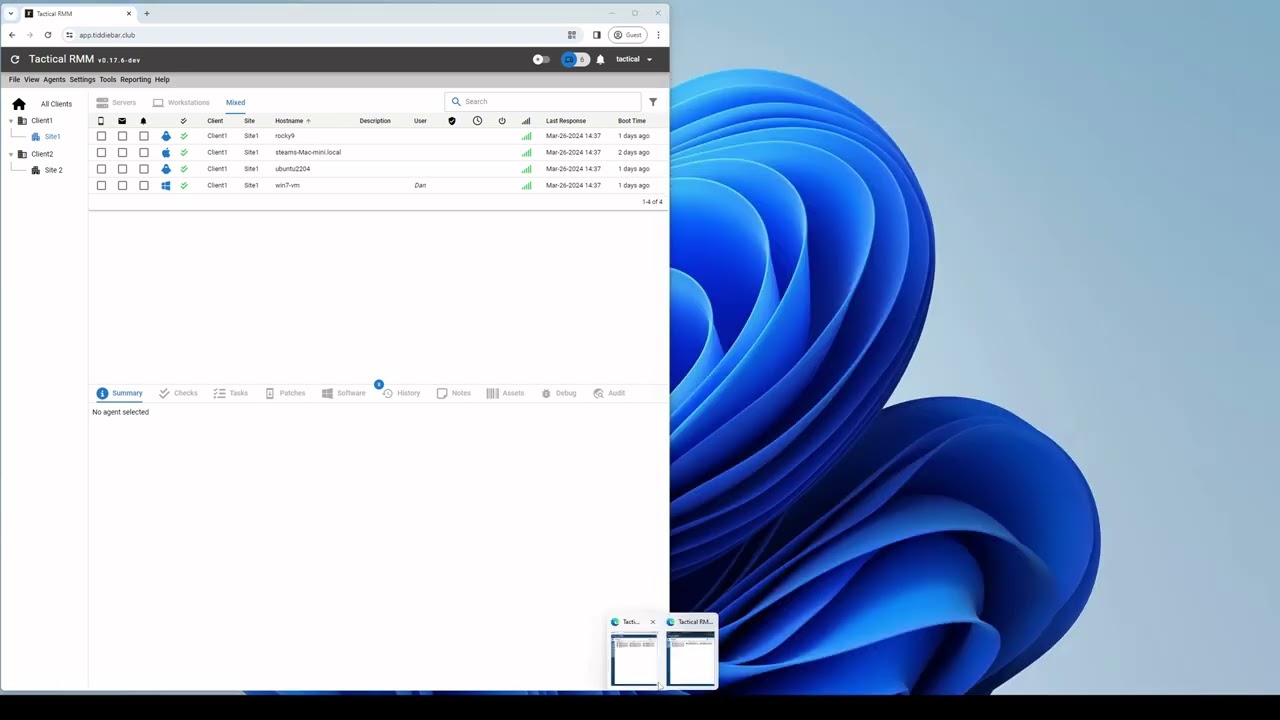Check the SMS alert box for win7-vm
The image size is (1280, 720).
point(101,185)
